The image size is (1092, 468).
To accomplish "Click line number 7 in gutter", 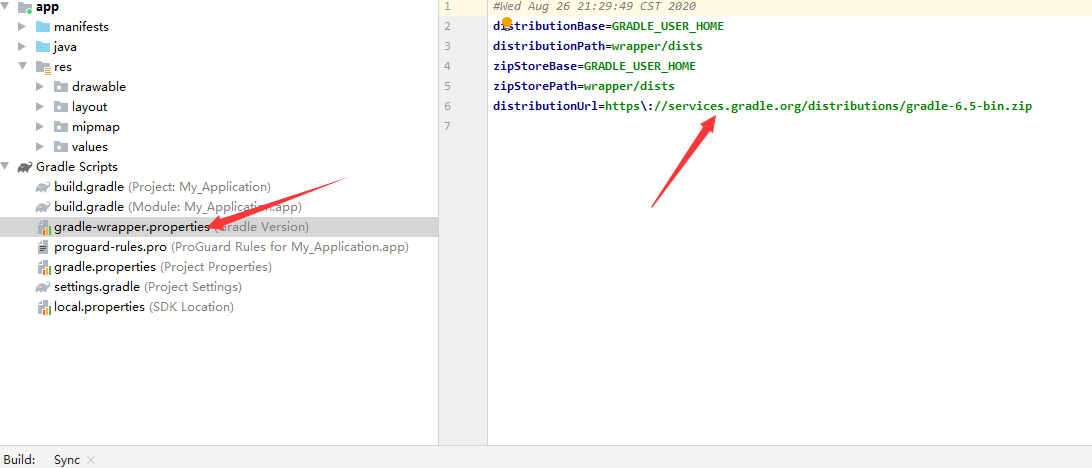I will tap(447, 127).
